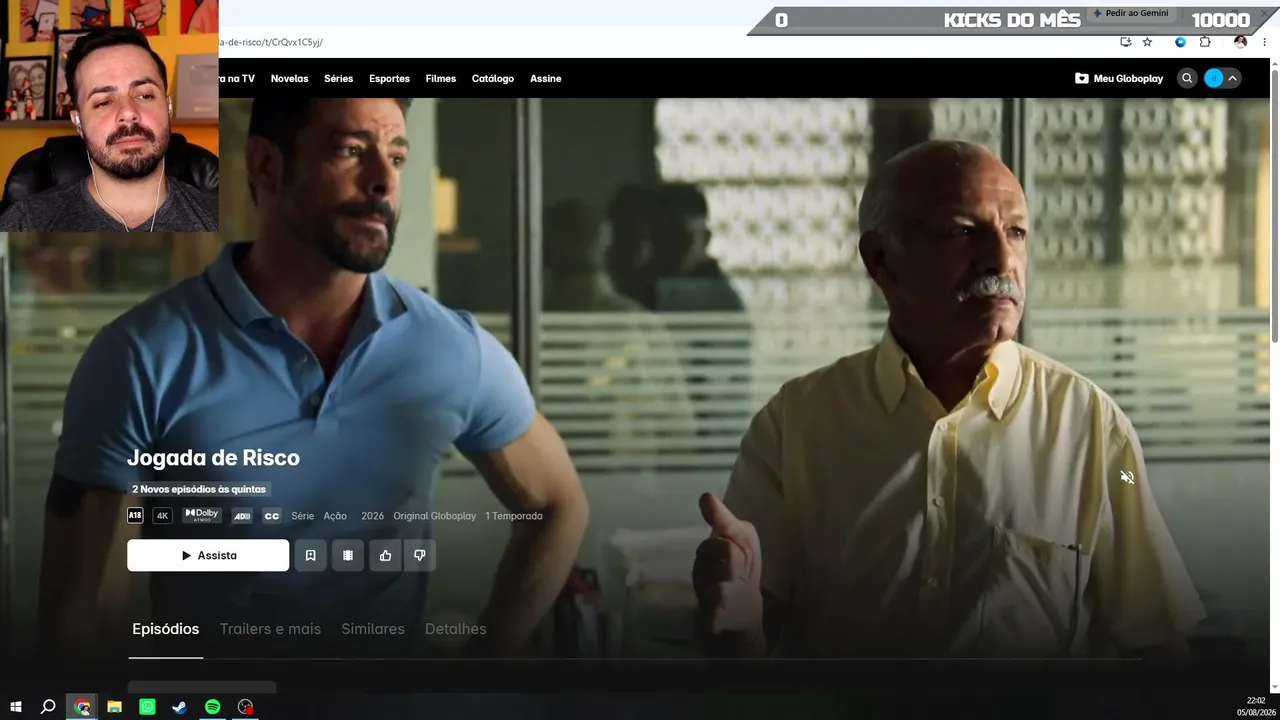The height and width of the screenshot is (720, 1280).
Task: Click the Pedir ao Gemini button
Action: click(1131, 13)
